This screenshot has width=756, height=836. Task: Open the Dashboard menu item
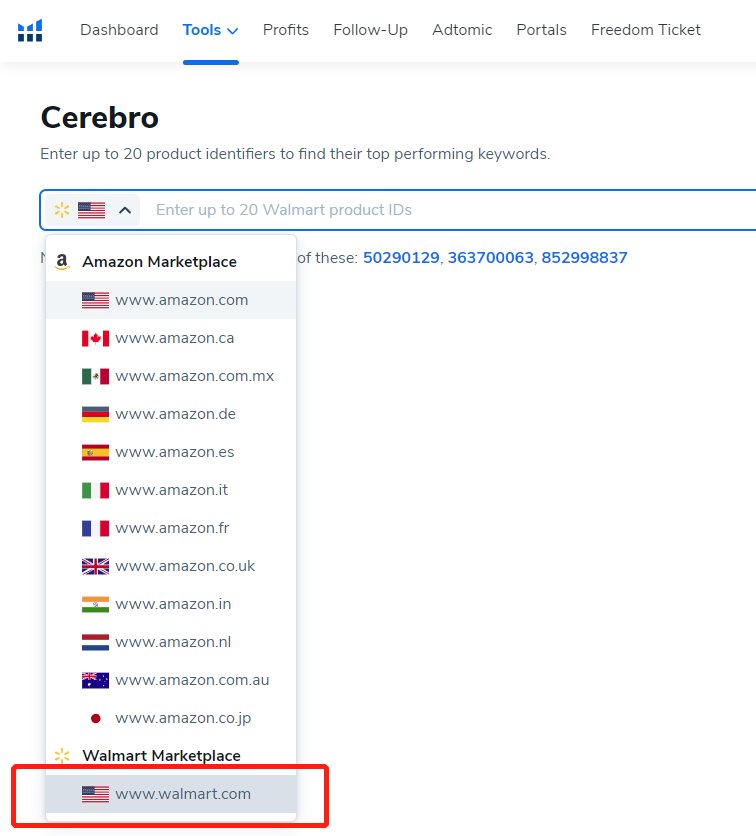[119, 30]
